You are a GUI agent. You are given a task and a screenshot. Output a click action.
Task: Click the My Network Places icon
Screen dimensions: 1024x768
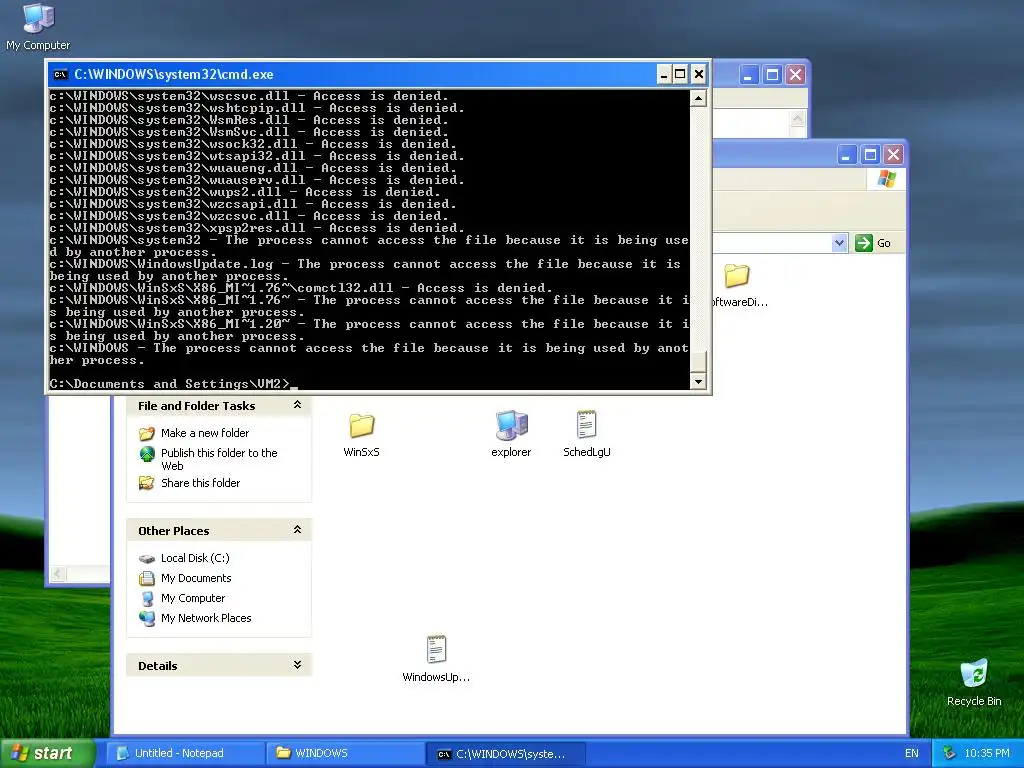click(x=147, y=618)
